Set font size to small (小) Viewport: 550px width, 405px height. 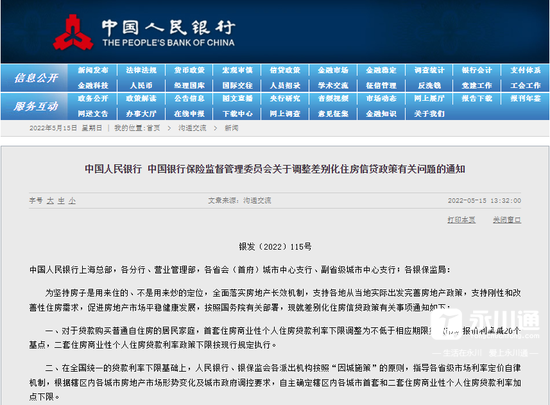[x=72, y=201]
